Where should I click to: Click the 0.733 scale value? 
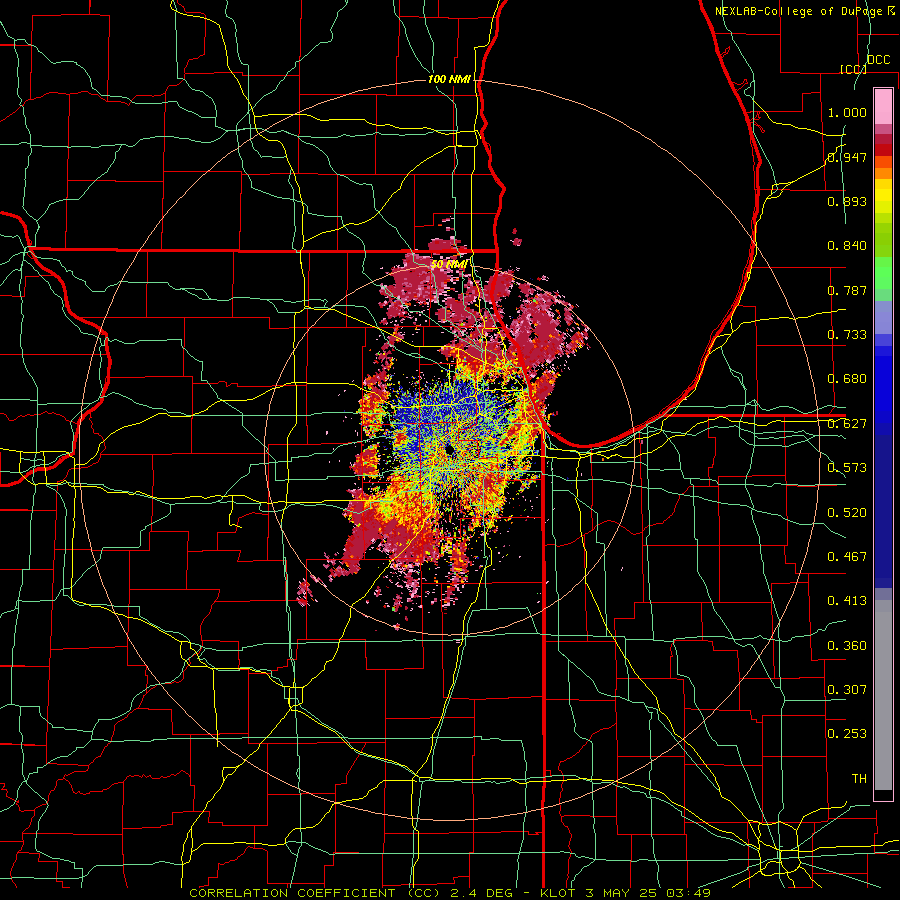click(x=847, y=335)
